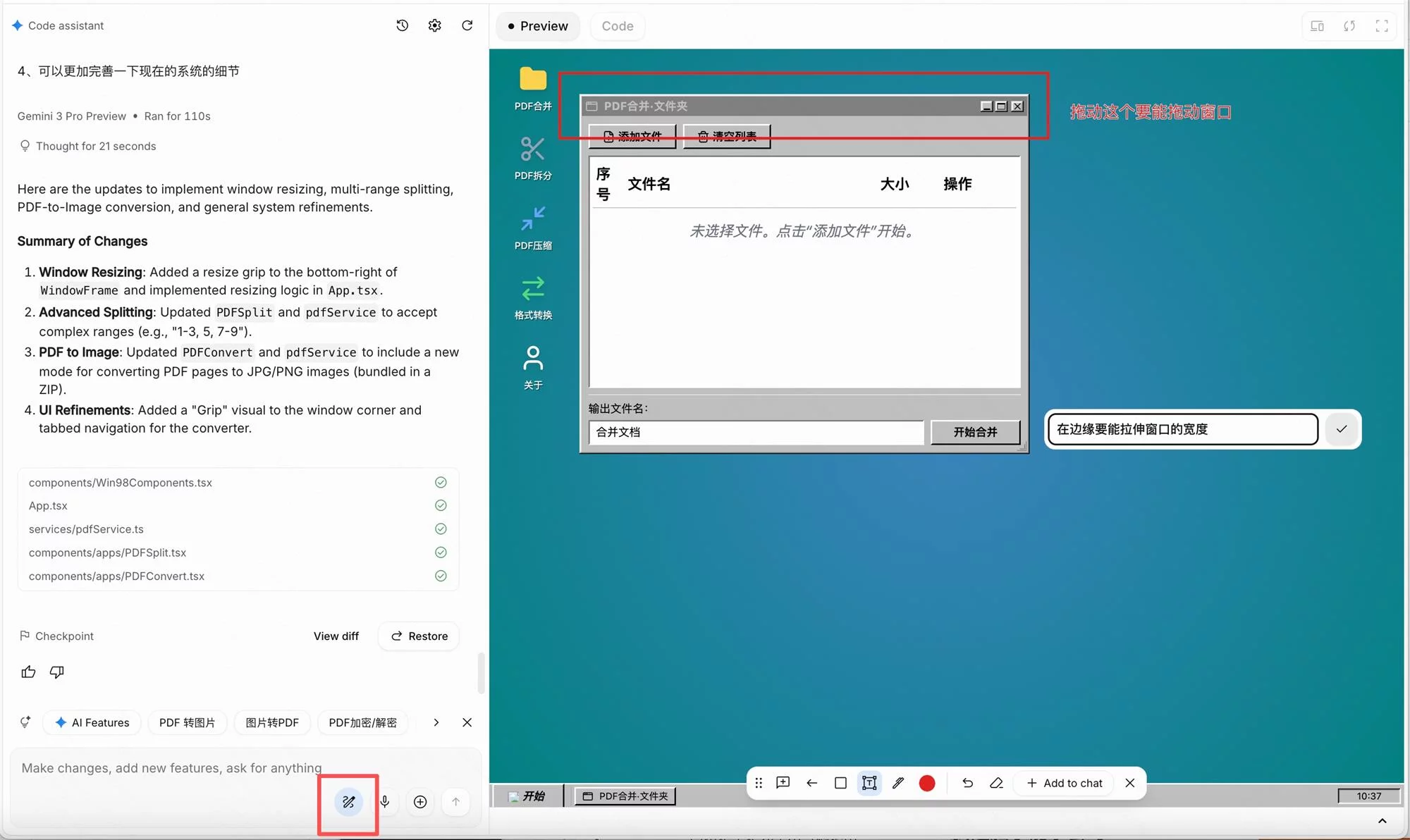Image resolution: width=1410 pixels, height=840 pixels.
Task: Undo the last annotation
Action: pos(967,783)
